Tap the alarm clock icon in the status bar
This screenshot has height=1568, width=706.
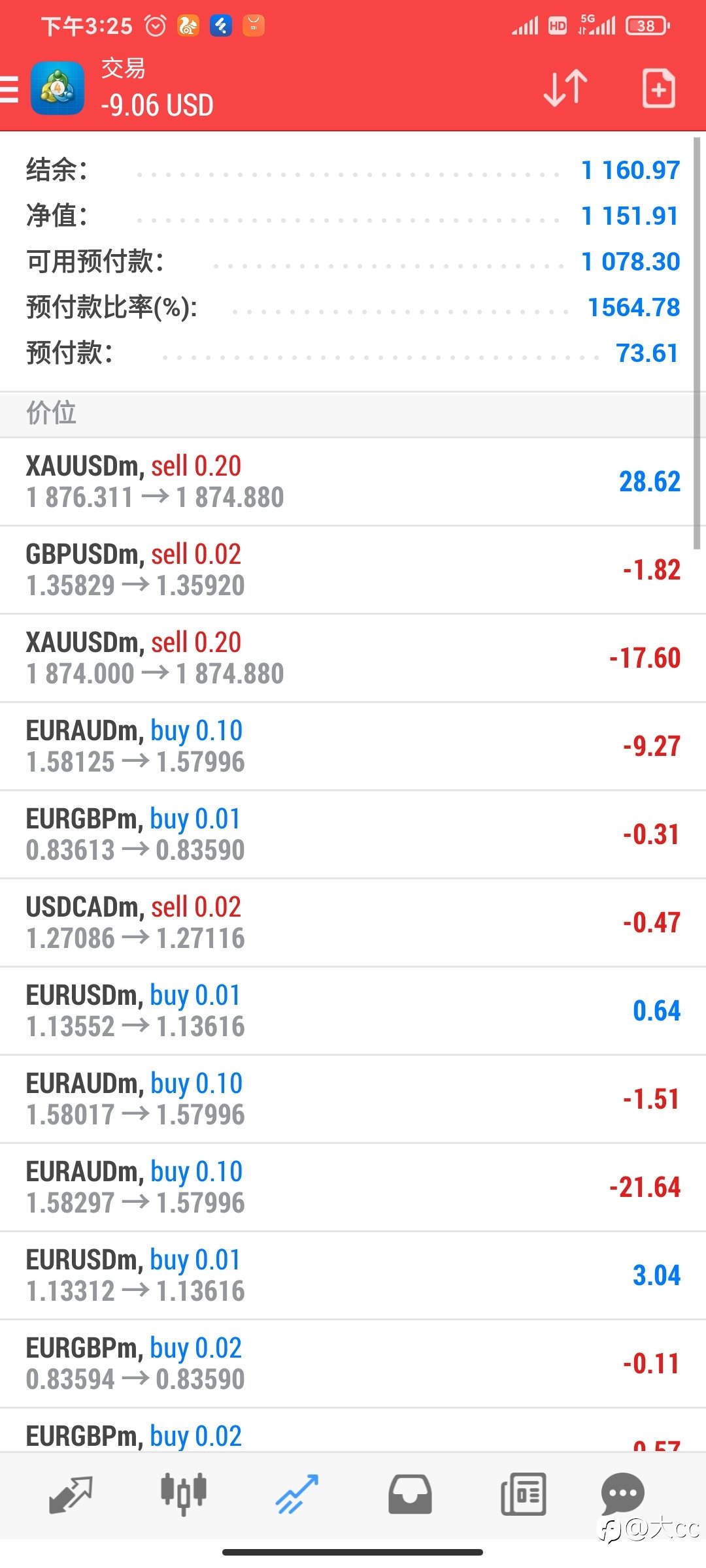[156, 26]
